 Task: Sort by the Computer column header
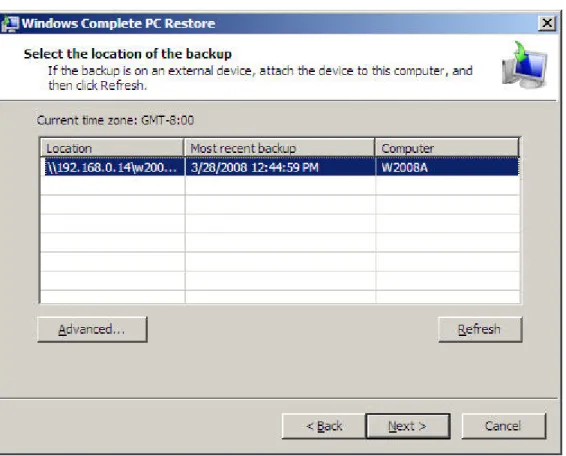coord(447,148)
